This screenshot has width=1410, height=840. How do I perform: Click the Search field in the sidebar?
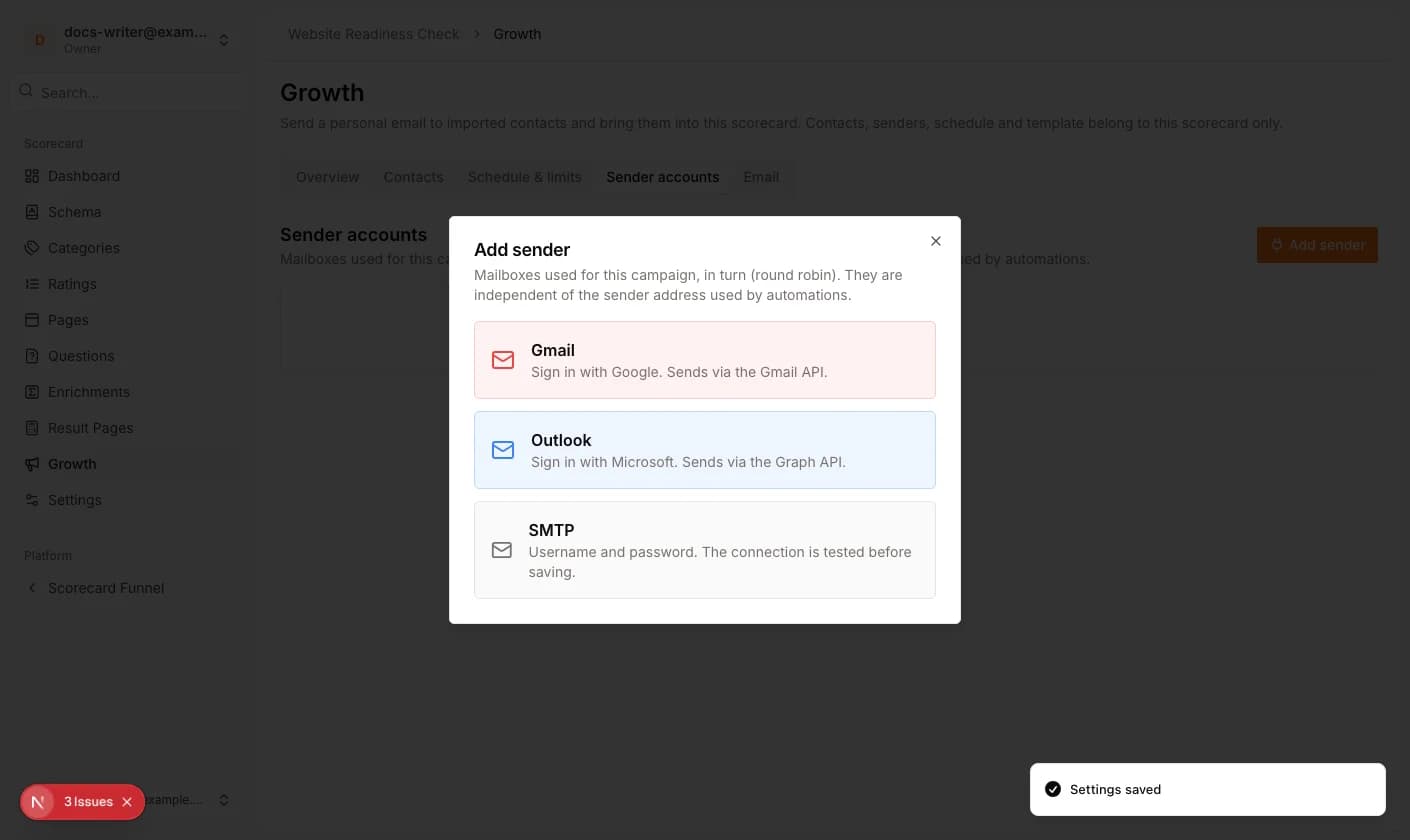(x=130, y=92)
